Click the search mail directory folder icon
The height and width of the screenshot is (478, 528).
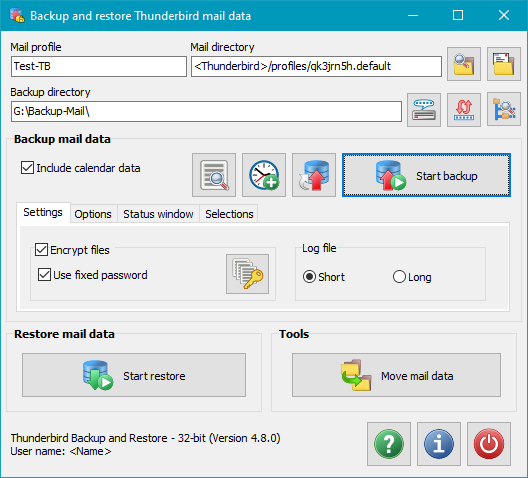464,64
